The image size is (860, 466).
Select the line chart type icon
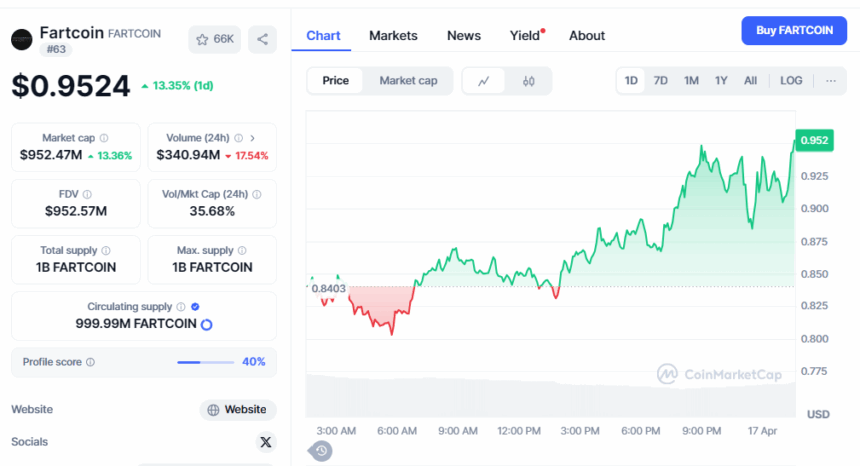tap(483, 81)
